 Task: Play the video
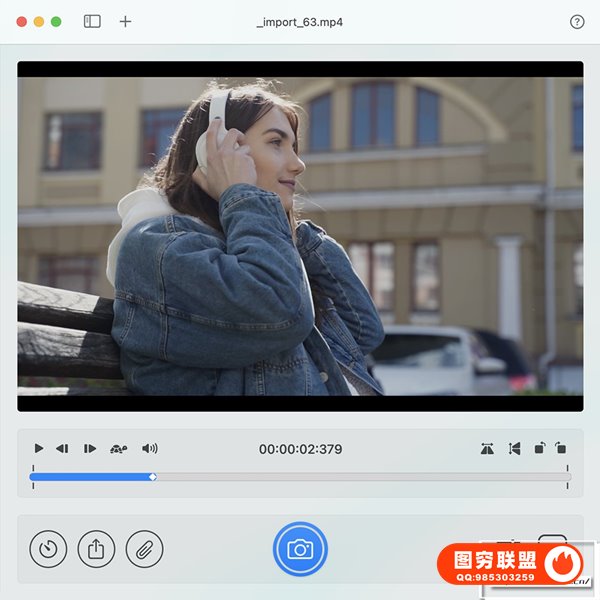click(x=39, y=449)
